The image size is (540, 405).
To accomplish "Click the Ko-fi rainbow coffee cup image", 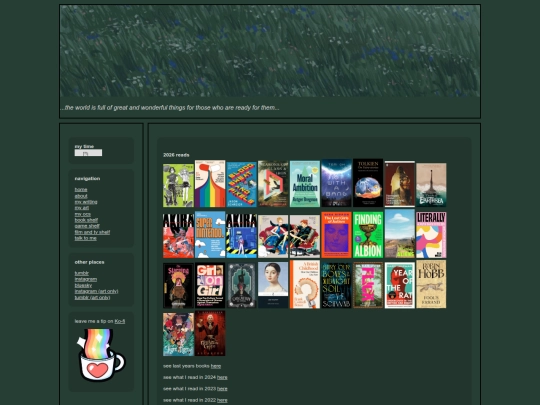I will click(x=101, y=355).
